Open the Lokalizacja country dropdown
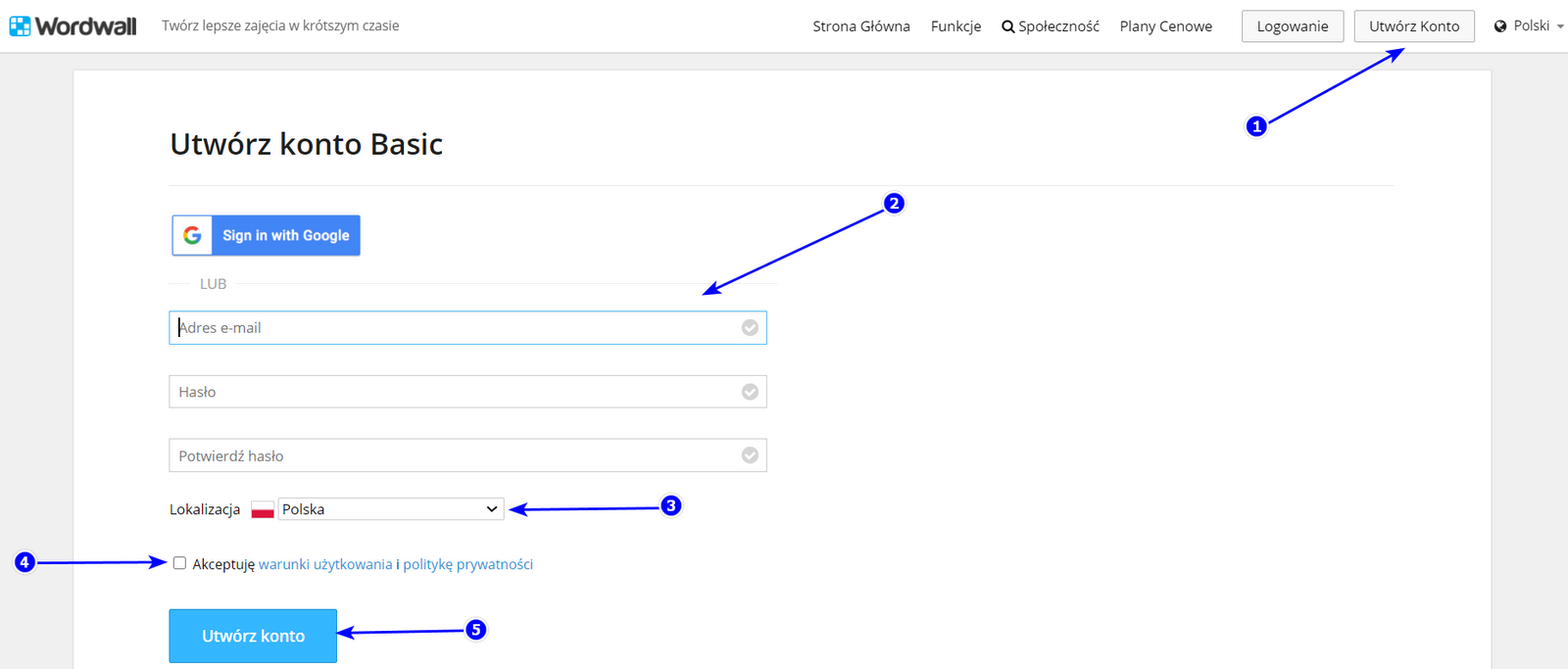This screenshot has width=1568, height=669. click(390, 509)
